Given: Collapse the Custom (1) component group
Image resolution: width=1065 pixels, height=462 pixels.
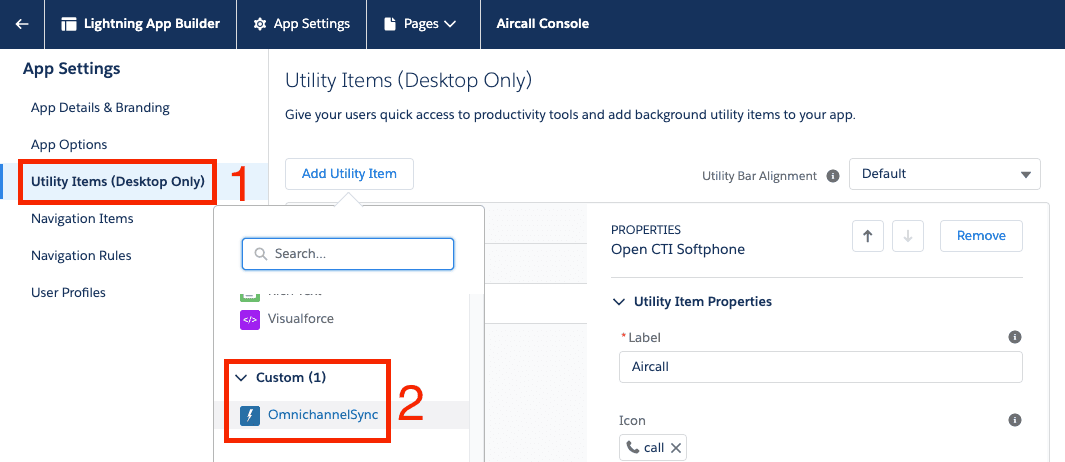Looking at the screenshot, I should point(242,378).
